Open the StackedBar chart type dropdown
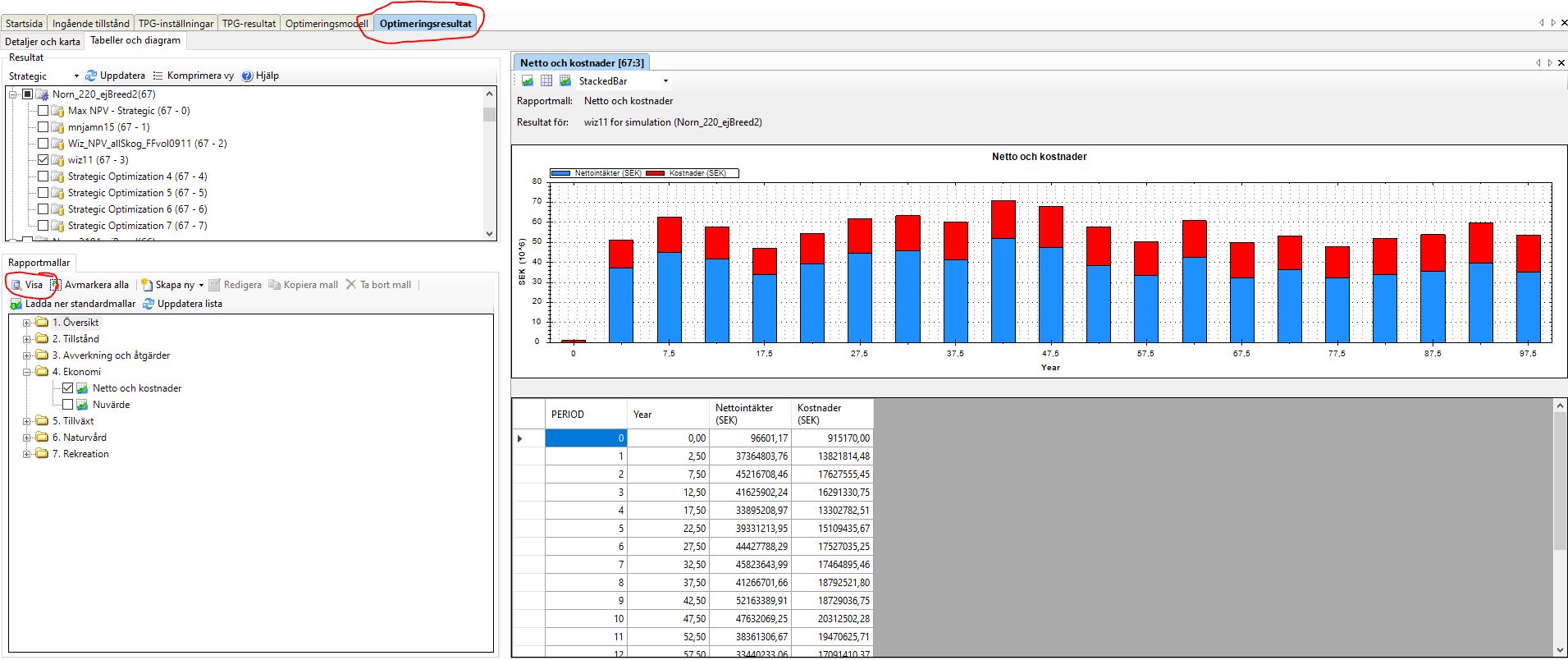This screenshot has height=660, width=1568. (x=665, y=81)
